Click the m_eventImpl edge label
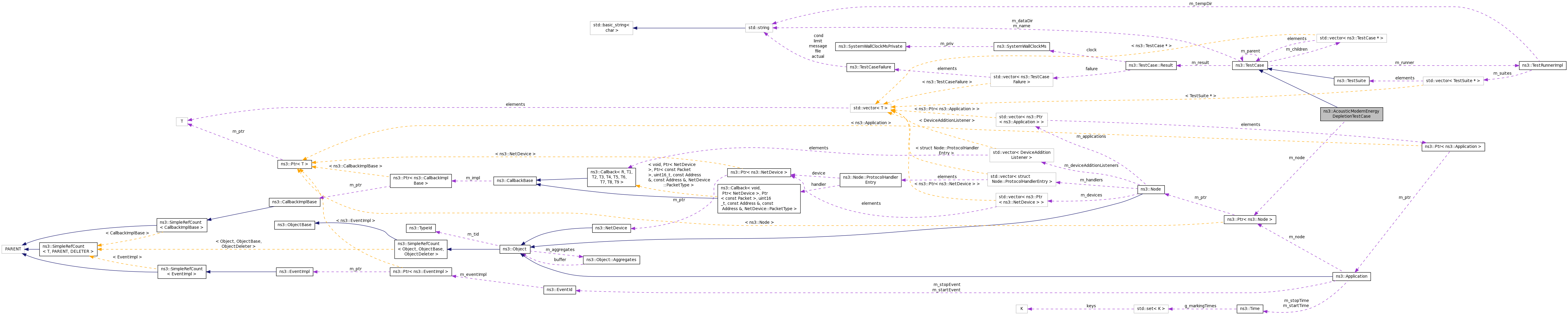1568x315 pixels. pos(473,275)
